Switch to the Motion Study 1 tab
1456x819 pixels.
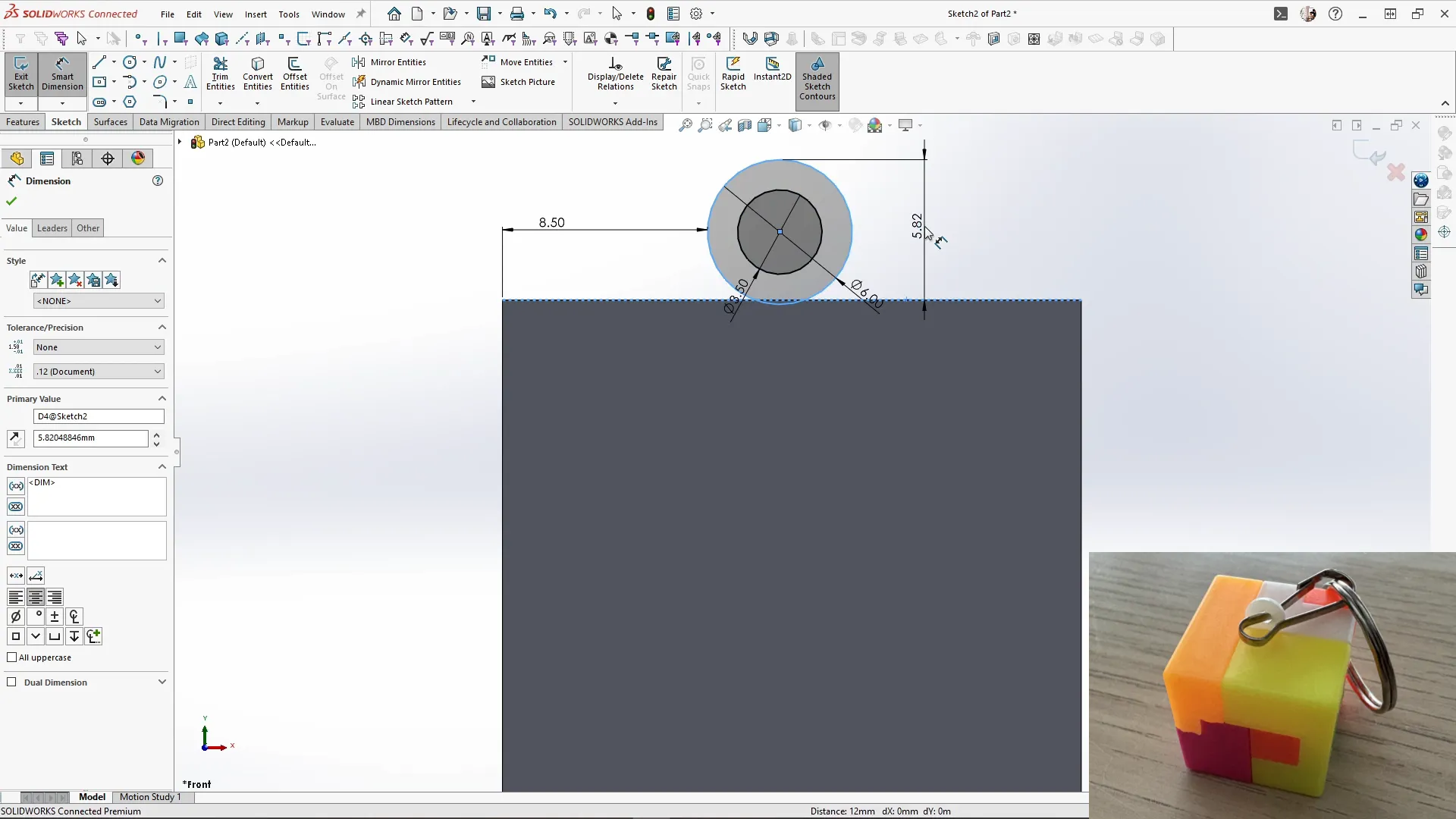pyautogui.click(x=149, y=797)
